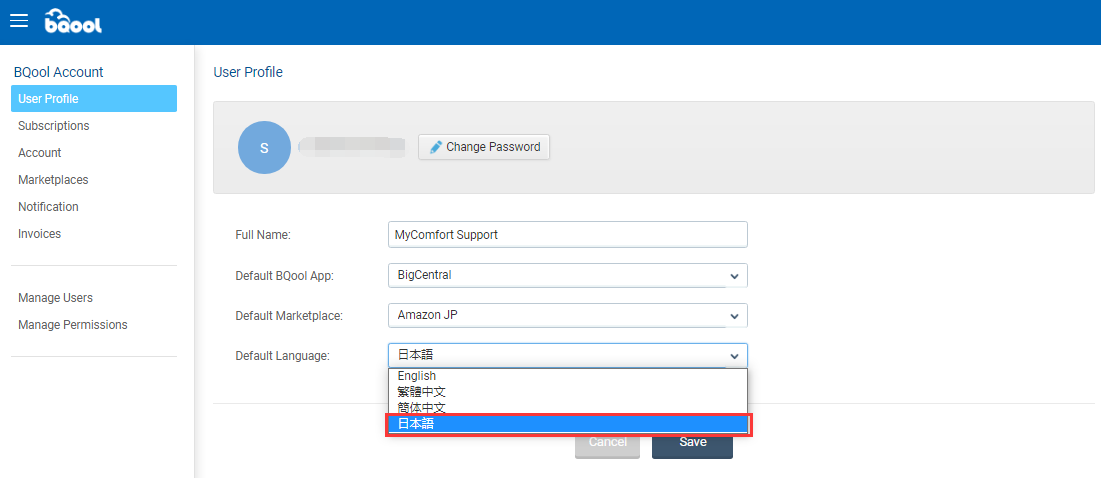
Task: Open Notification settings
Action: tap(48, 206)
